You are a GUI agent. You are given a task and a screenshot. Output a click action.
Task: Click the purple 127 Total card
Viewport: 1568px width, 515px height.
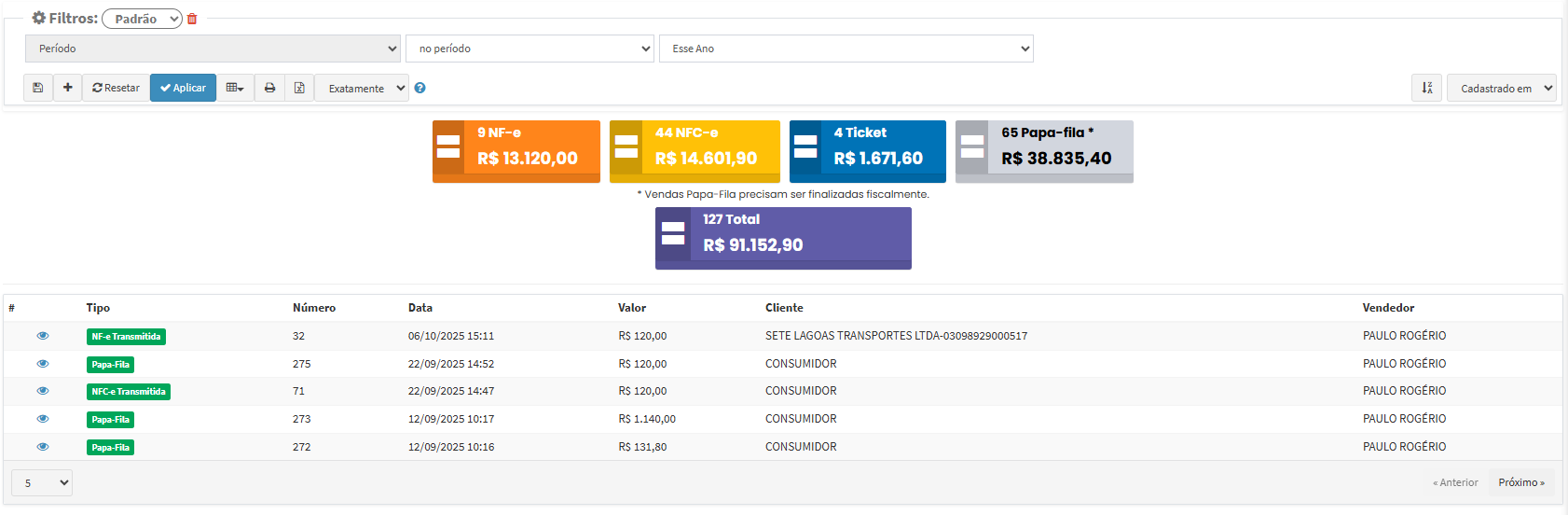pyautogui.click(x=783, y=238)
